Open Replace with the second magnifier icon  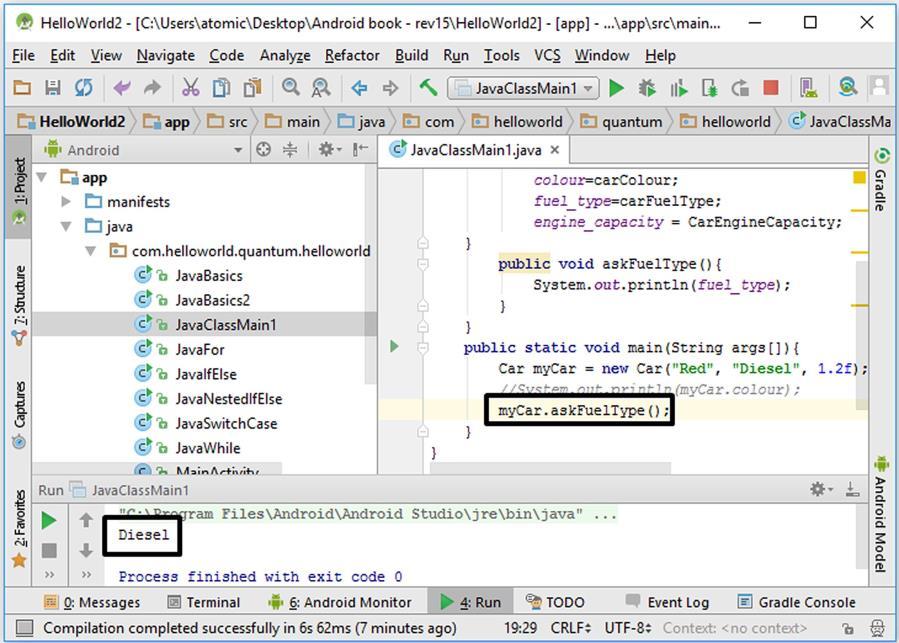[321, 88]
